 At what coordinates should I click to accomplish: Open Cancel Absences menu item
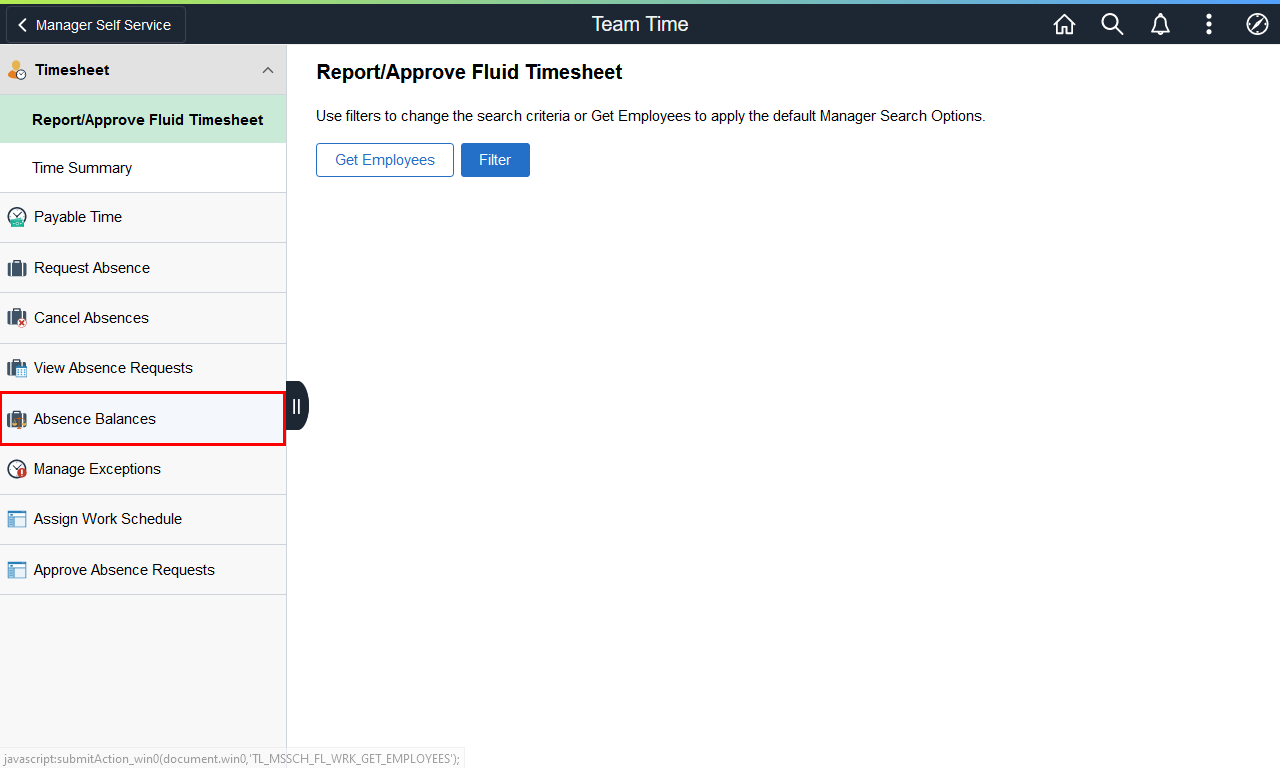143,318
